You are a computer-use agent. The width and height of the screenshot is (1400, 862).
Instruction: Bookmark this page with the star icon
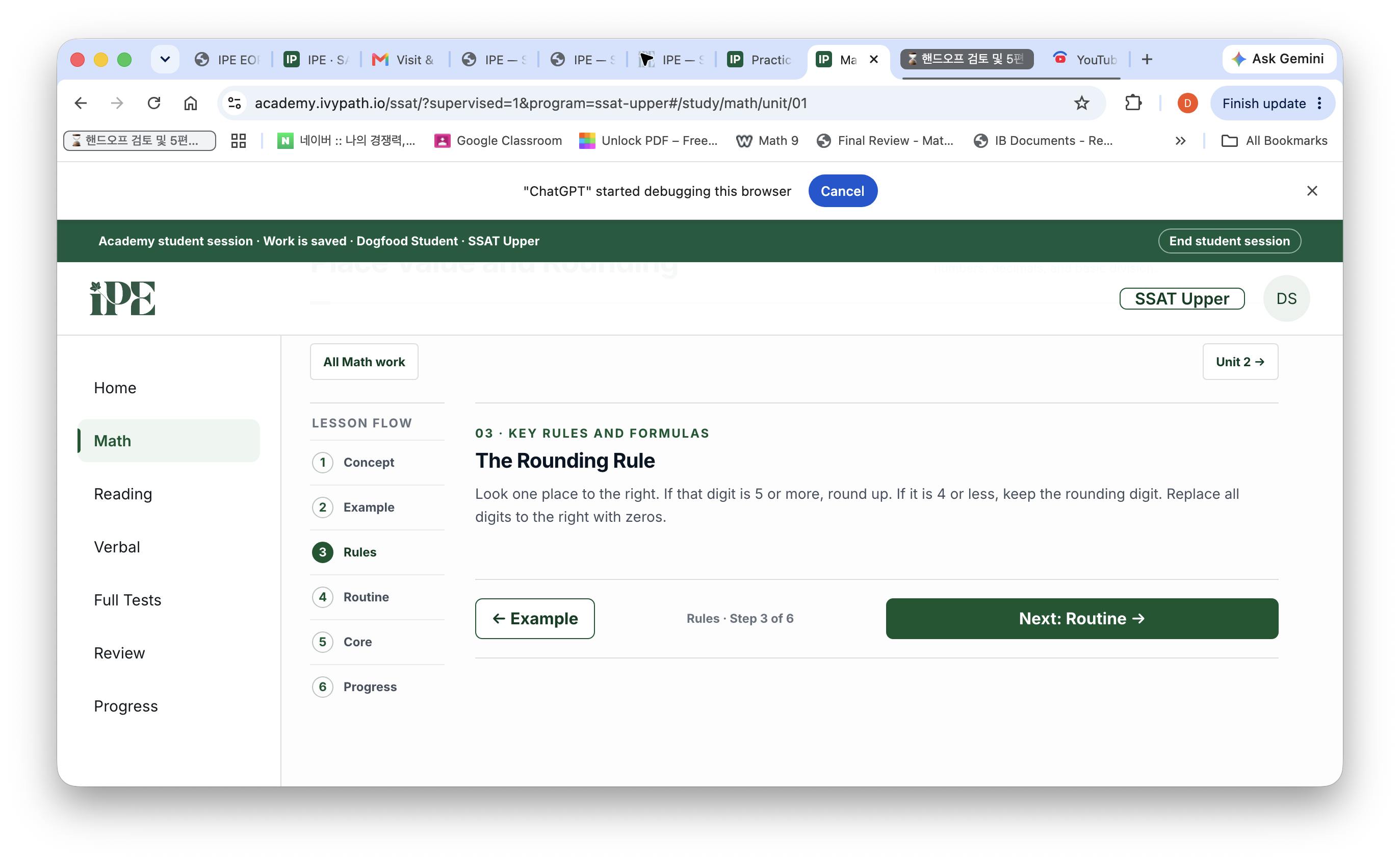1081,103
